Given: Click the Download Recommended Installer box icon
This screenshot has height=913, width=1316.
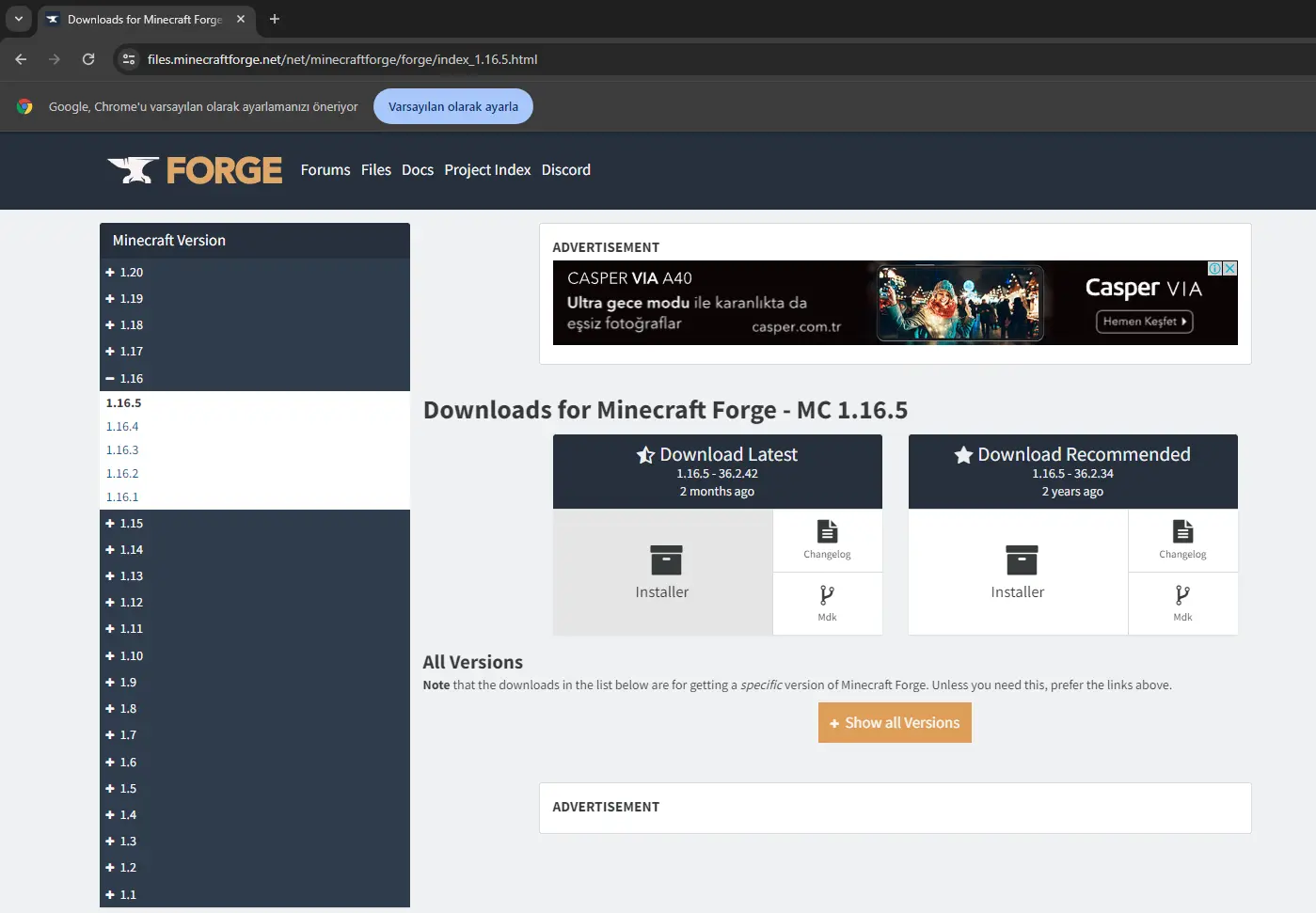Looking at the screenshot, I should pyautogui.click(x=1022, y=559).
